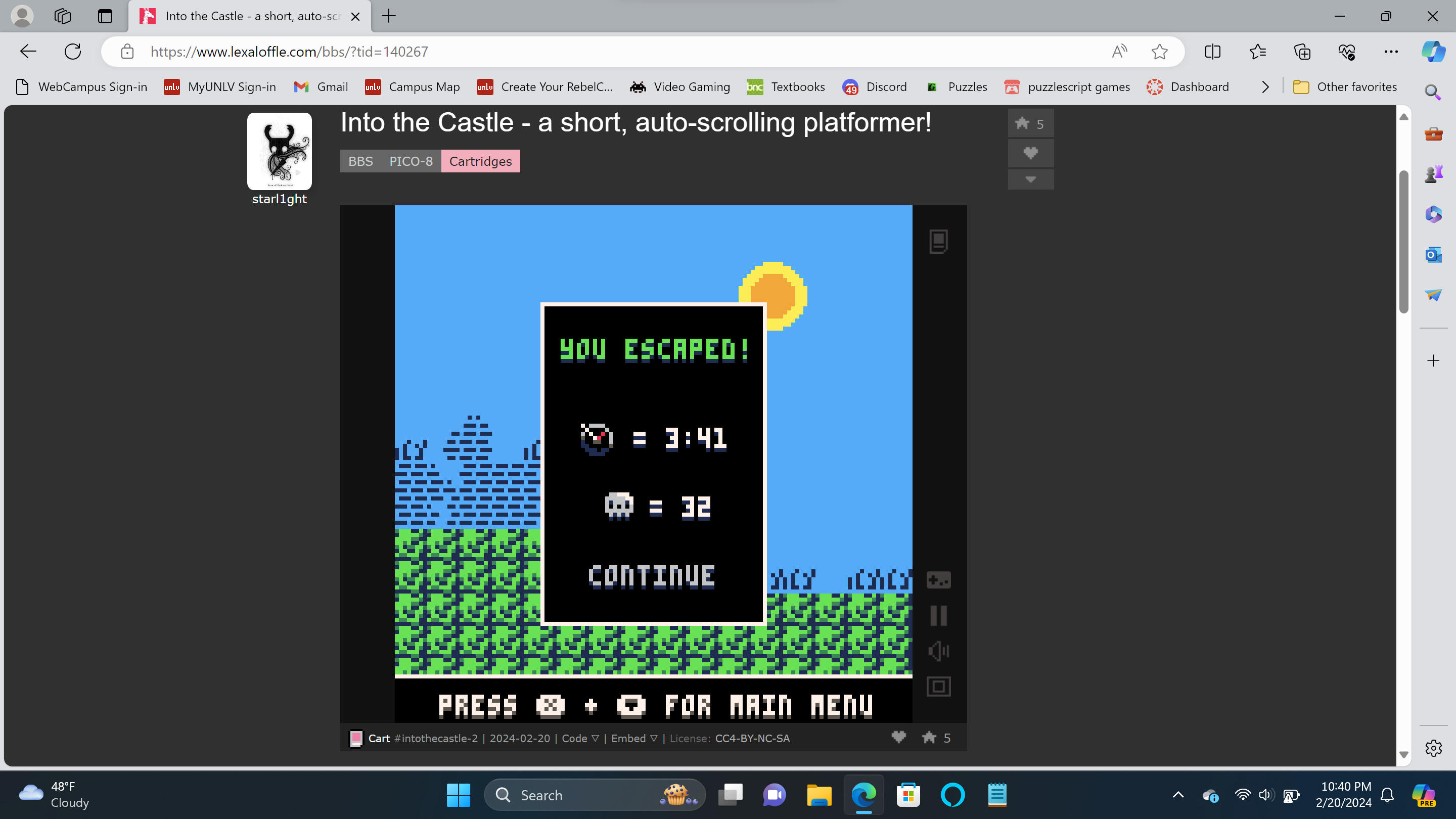Open the Gmail bookmark
This screenshot has height=819, width=1456.
pos(321,86)
